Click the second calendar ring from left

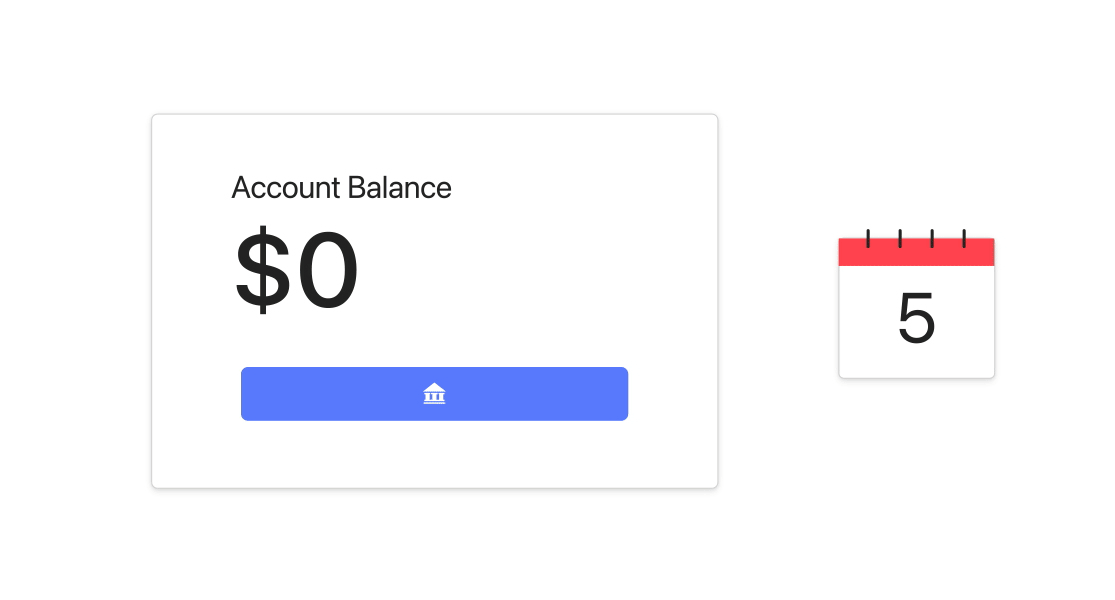[900, 238]
